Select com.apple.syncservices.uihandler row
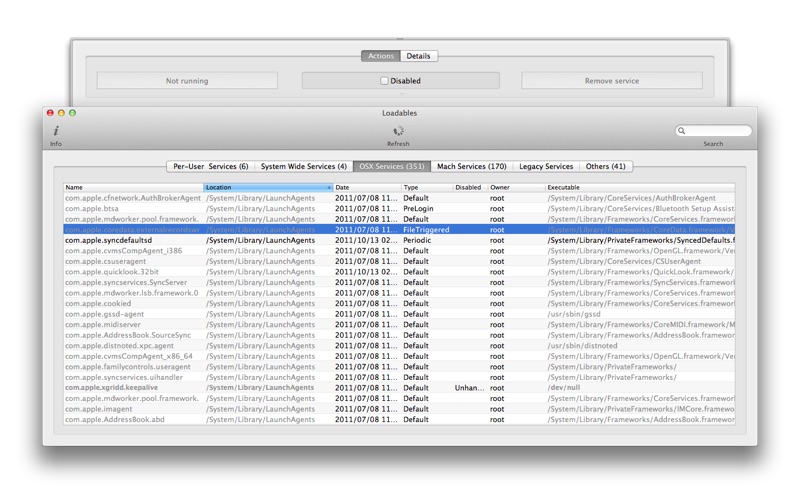Viewport: 800px width, 500px height. (399, 378)
